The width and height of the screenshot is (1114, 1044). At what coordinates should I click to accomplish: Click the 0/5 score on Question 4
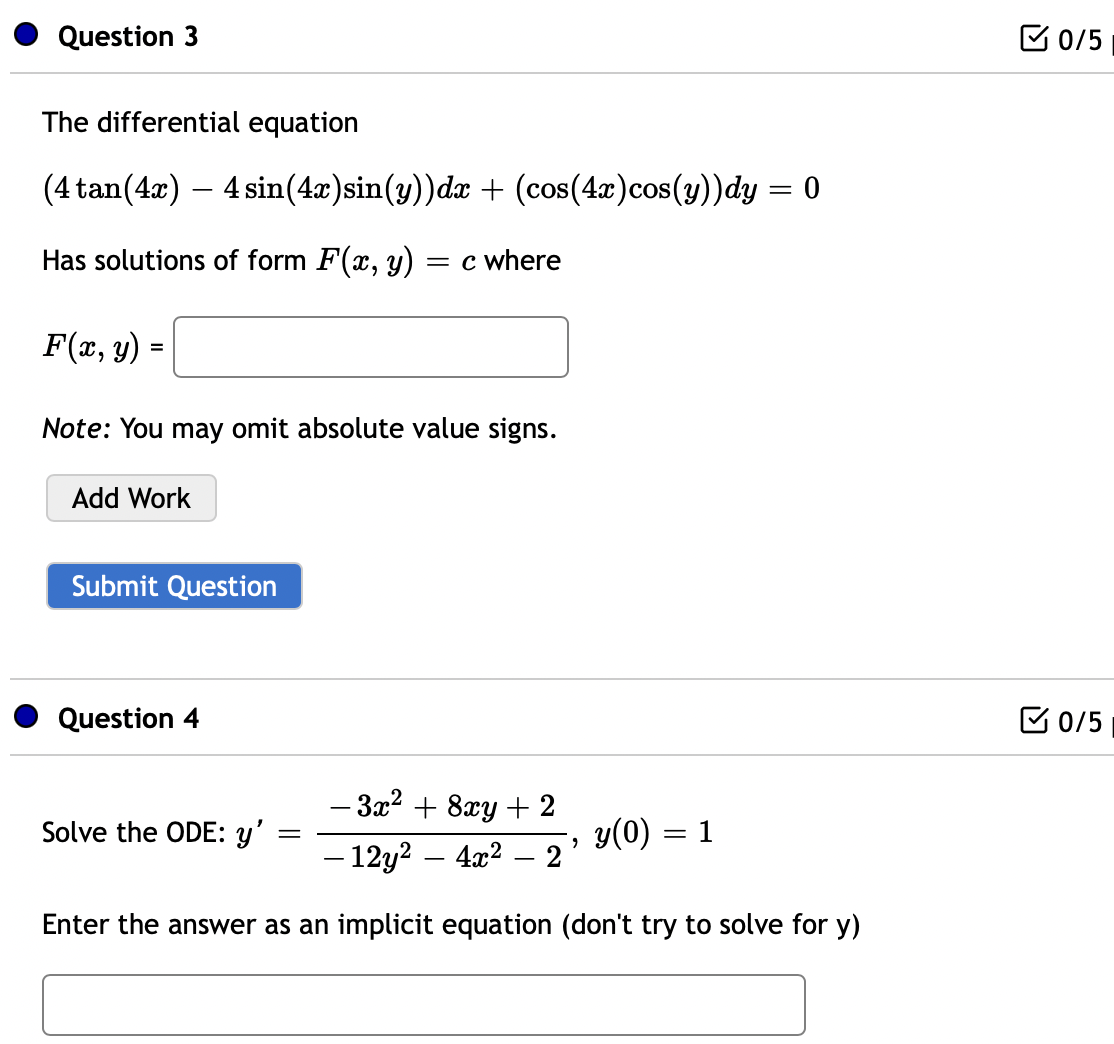coord(1079,721)
